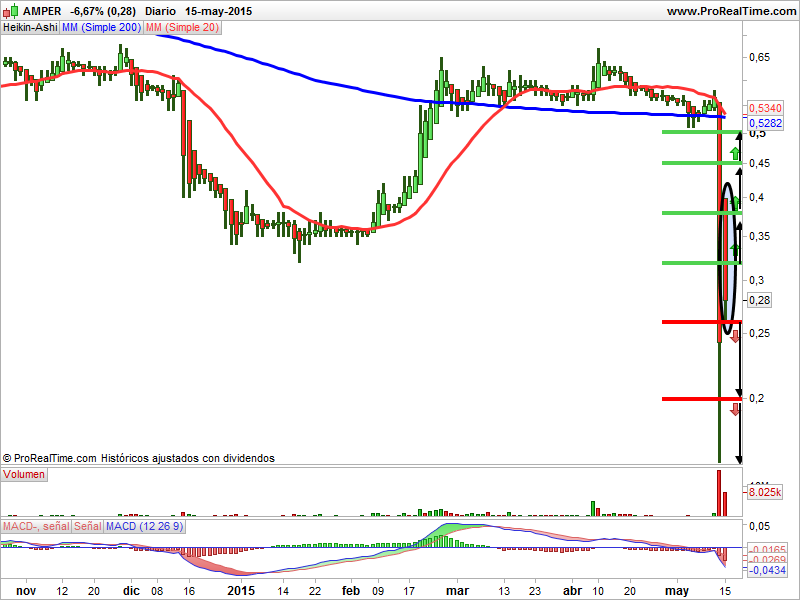Click the Diario timeframe text
This screenshot has width=800, height=600.
click(x=160, y=11)
